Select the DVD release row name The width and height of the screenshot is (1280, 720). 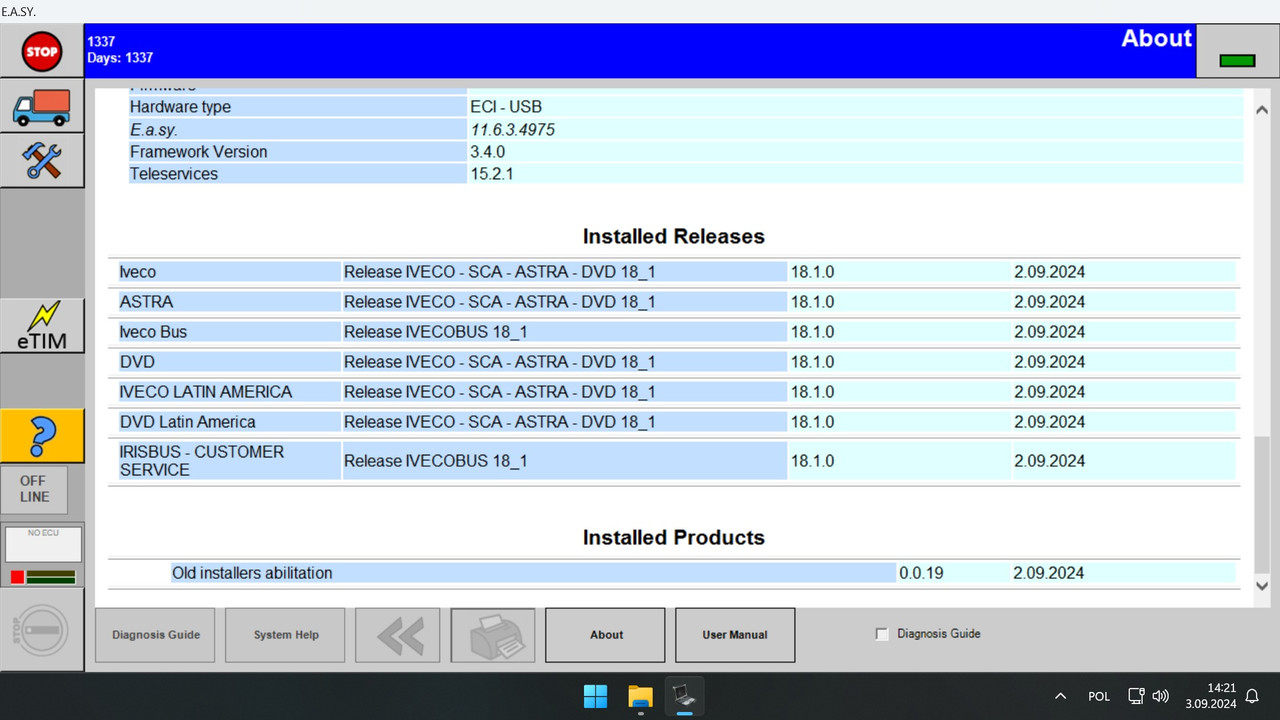click(137, 362)
